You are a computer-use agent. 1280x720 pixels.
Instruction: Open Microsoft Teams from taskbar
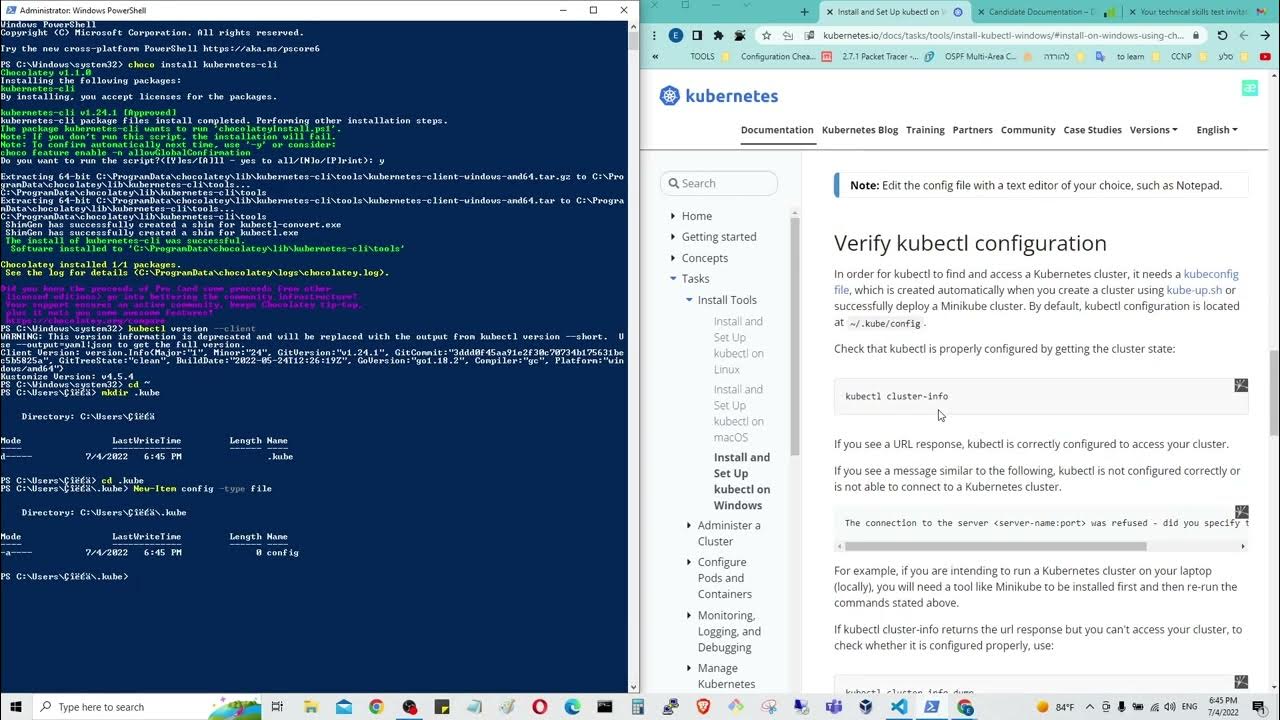click(833, 707)
